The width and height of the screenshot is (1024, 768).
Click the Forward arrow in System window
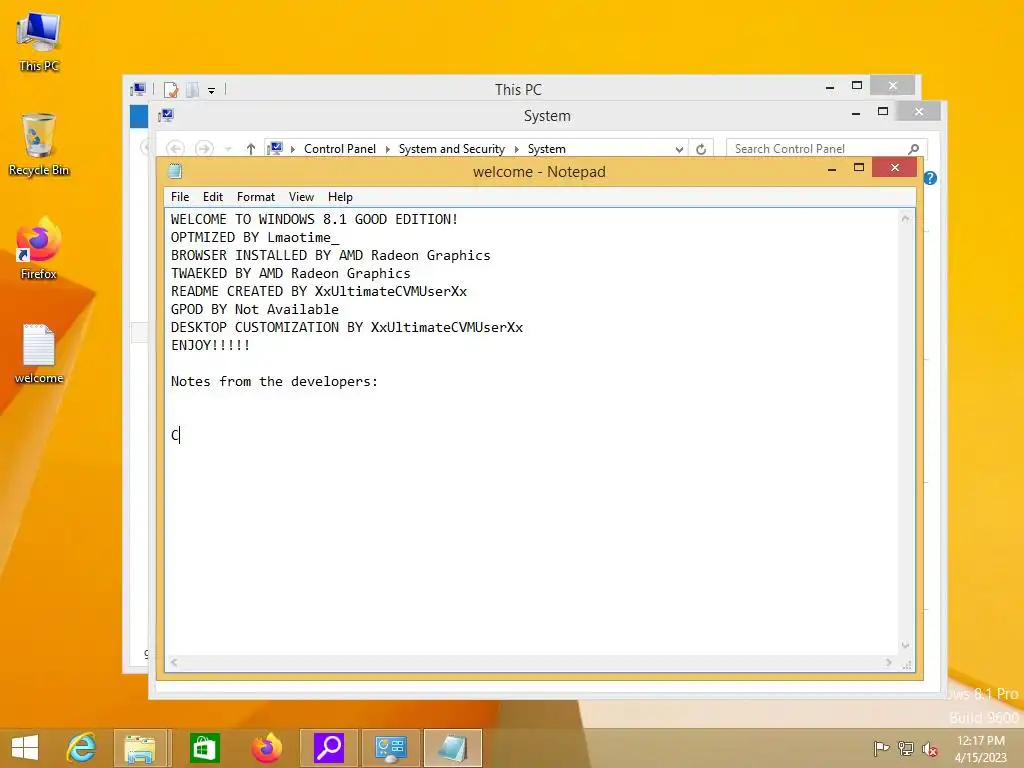tap(204, 149)
